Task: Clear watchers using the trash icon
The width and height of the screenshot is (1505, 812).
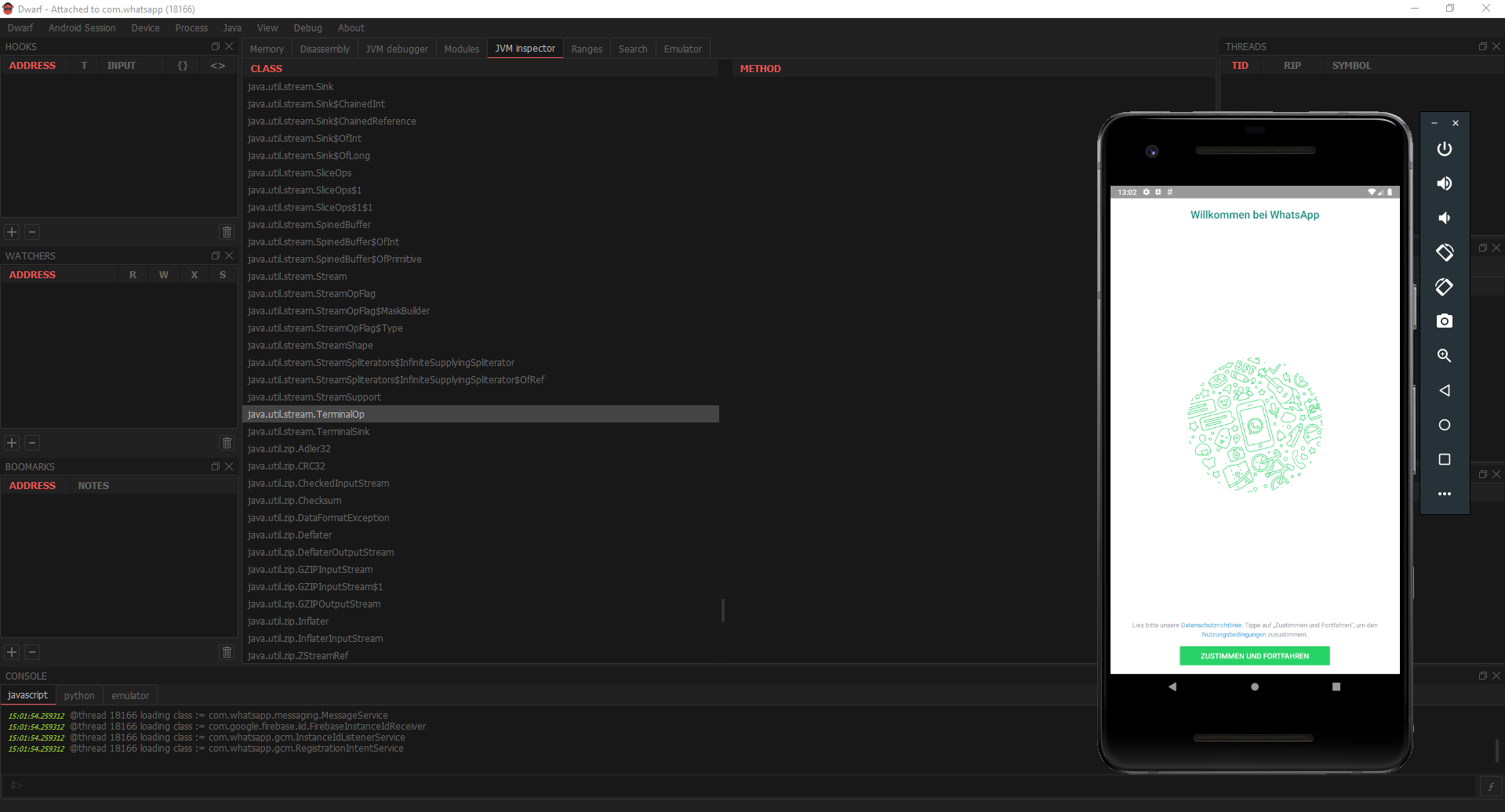Action: [227, 443]
